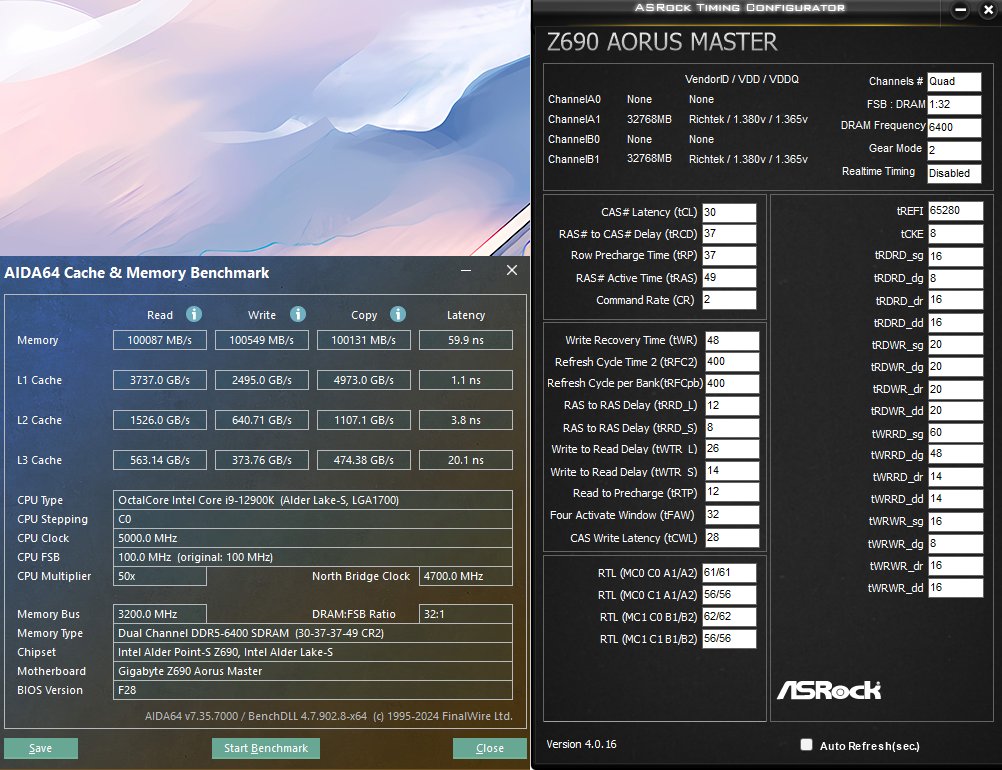This screenshot has height=770, width=1002.
Task: Click the tREFI field showing 65280
Action: [955, 211]
